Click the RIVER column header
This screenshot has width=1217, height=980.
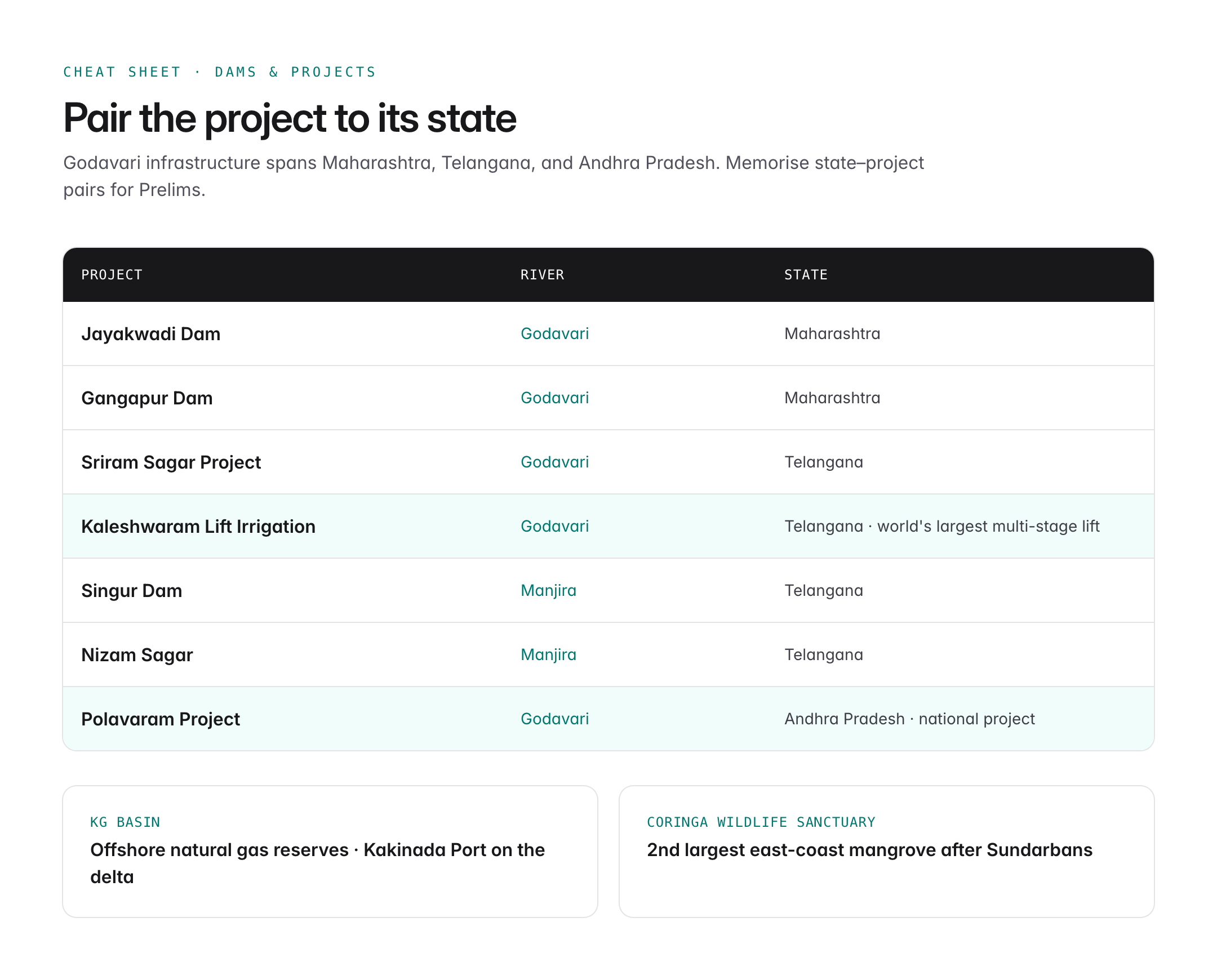542,275
